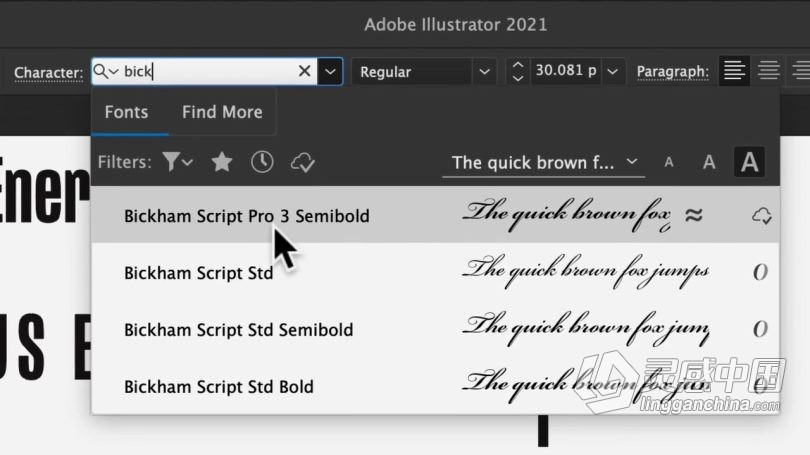The image size is (810, 455).
Task: Select Bickham Script Std Semibold font
Action: pos(435,328)
